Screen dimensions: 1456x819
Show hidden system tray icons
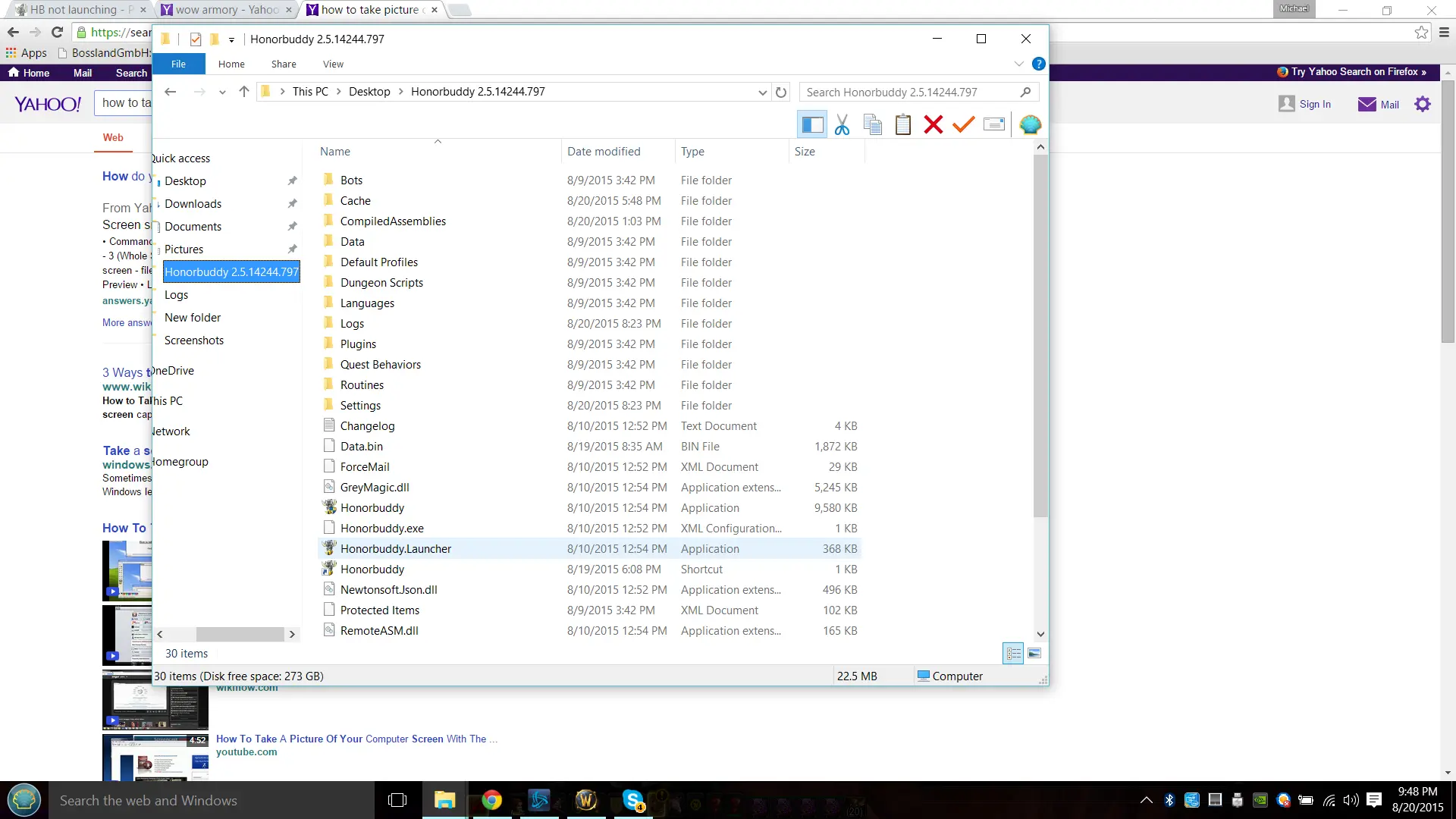click(x=1147, y=800)
